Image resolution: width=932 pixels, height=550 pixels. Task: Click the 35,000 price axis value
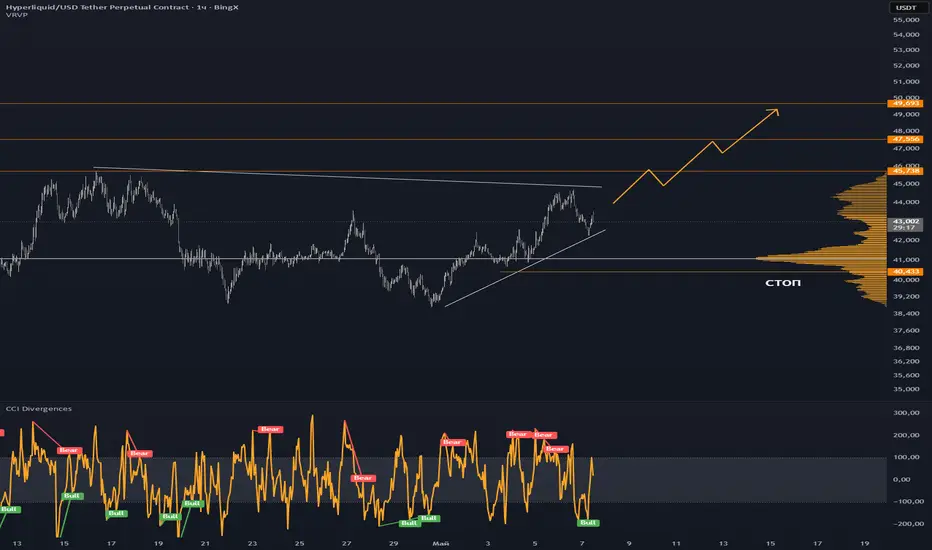tap(906, 389)
